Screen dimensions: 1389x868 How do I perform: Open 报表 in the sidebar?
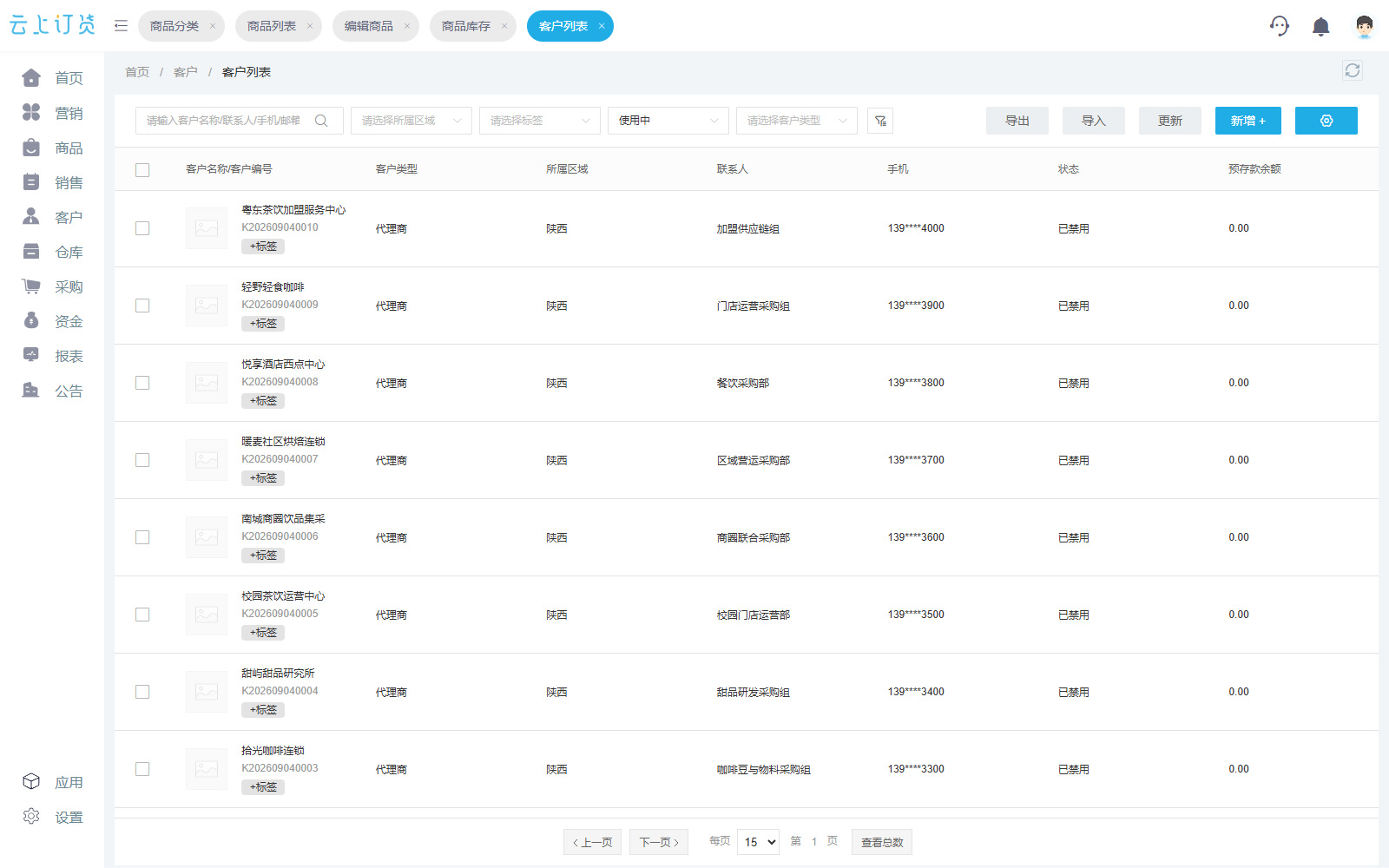click(52, 356)
